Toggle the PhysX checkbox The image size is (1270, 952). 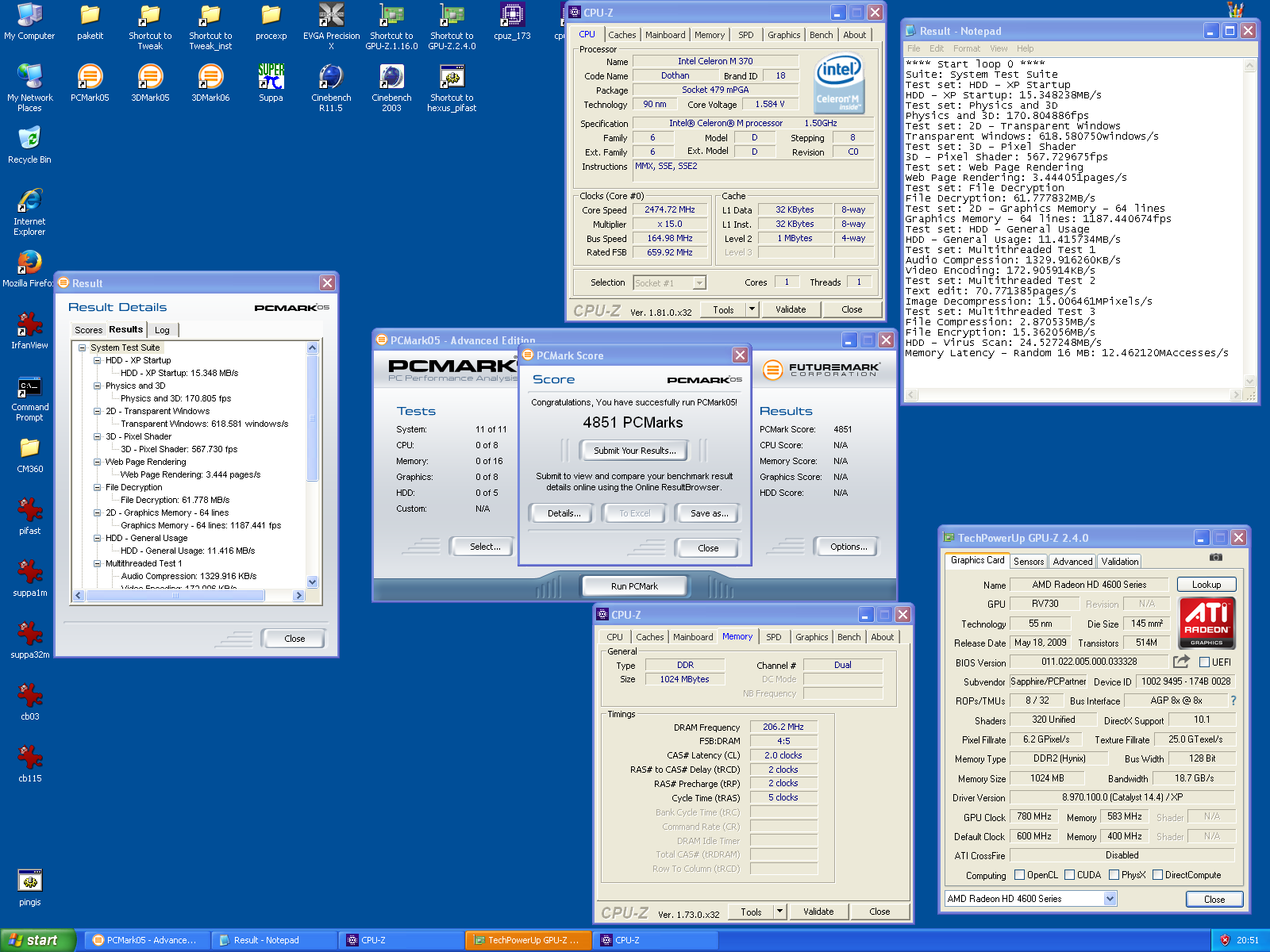(x=1114, y=875)
